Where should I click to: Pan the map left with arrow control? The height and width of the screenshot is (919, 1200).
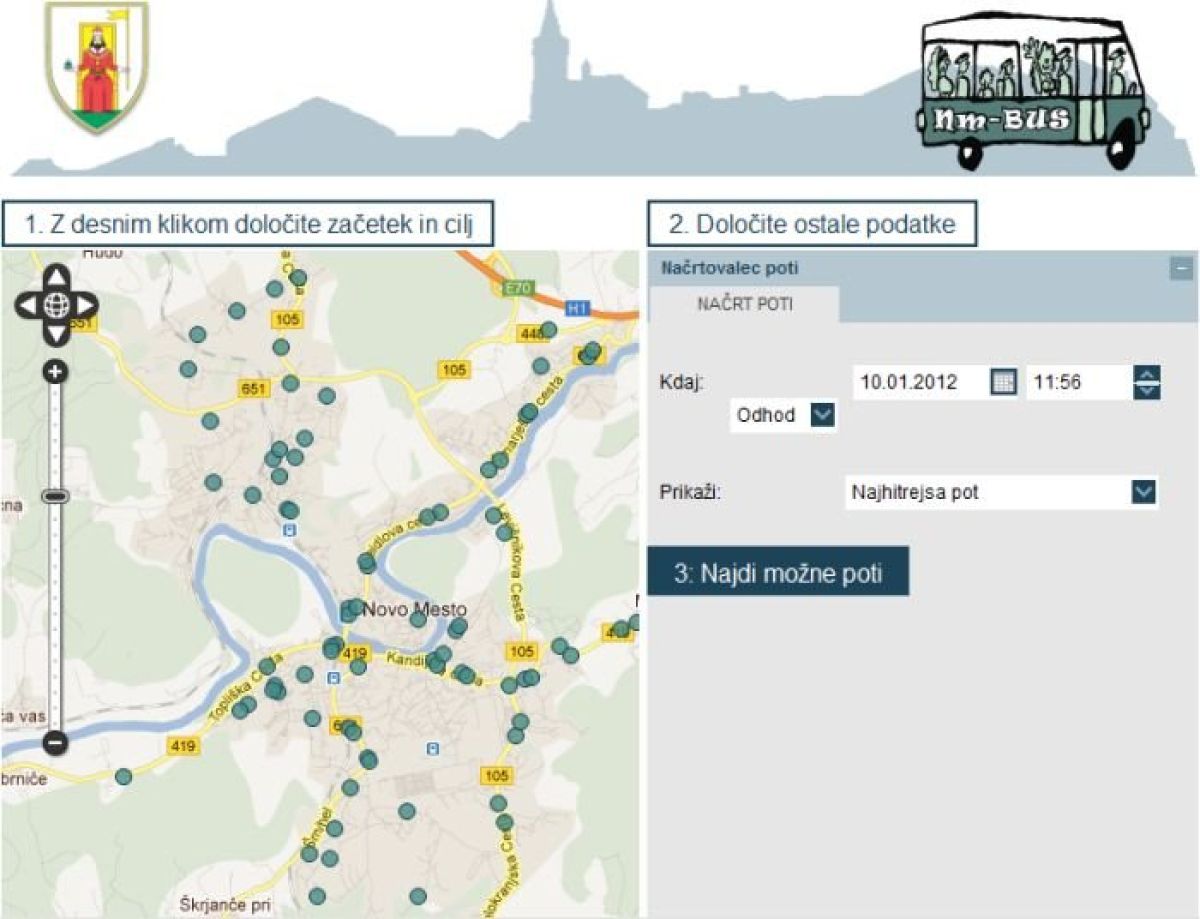coord(29,305)
